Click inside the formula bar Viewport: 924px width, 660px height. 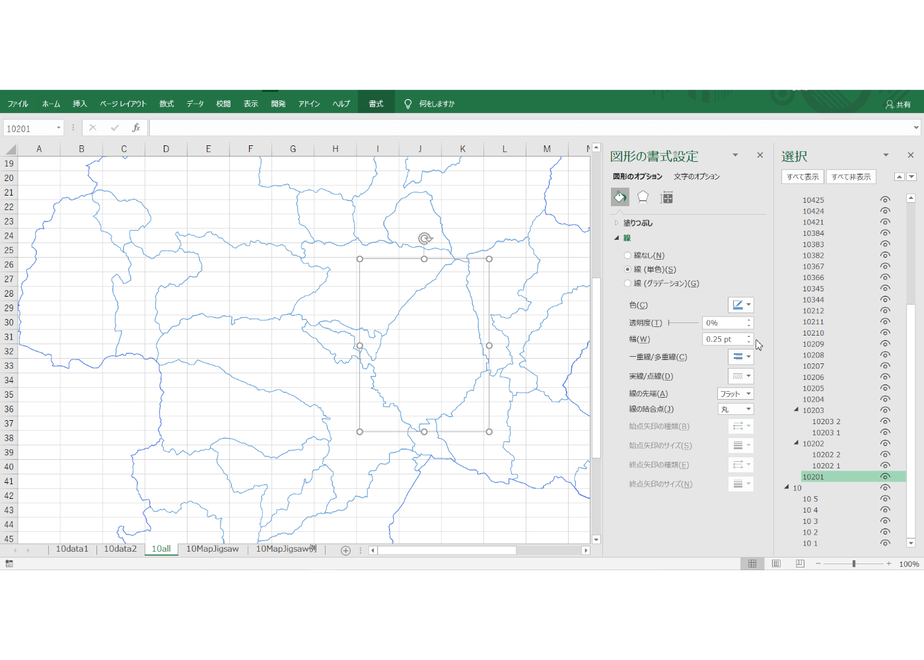click(530, 128)
